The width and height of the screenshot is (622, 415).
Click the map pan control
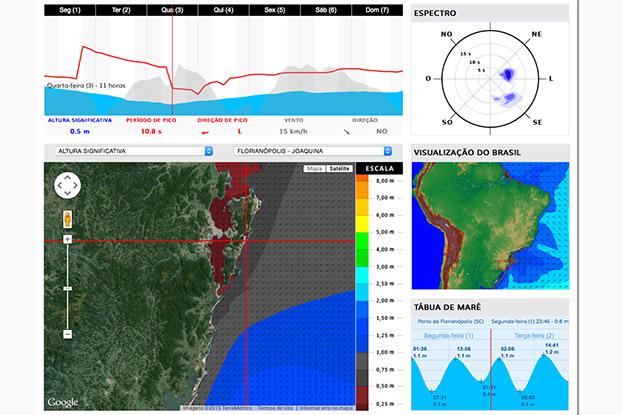pos(67,185)
